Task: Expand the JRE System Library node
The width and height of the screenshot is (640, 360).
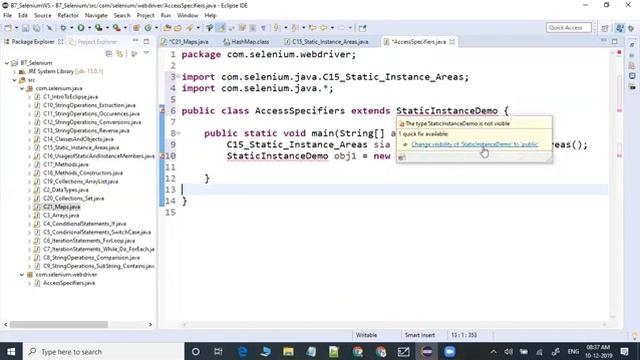Action: (15, 71)
